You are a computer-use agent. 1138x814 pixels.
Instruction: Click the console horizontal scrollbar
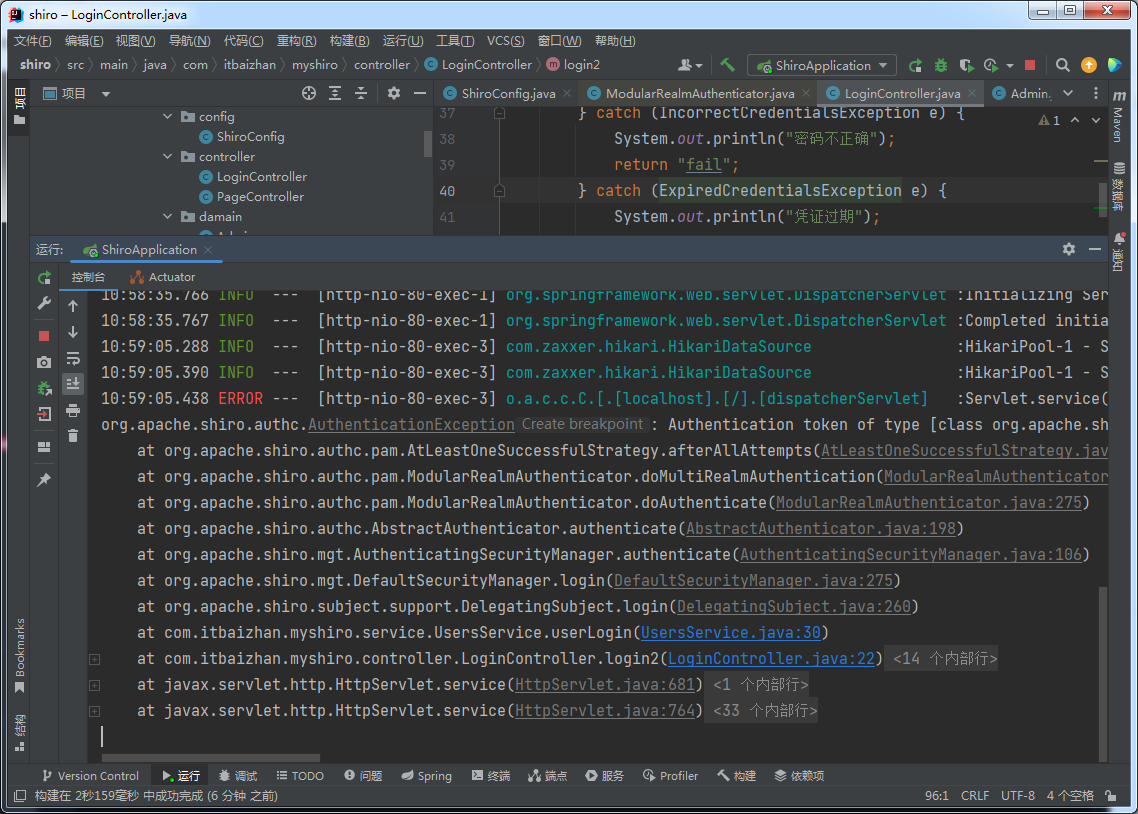point(210,758)
